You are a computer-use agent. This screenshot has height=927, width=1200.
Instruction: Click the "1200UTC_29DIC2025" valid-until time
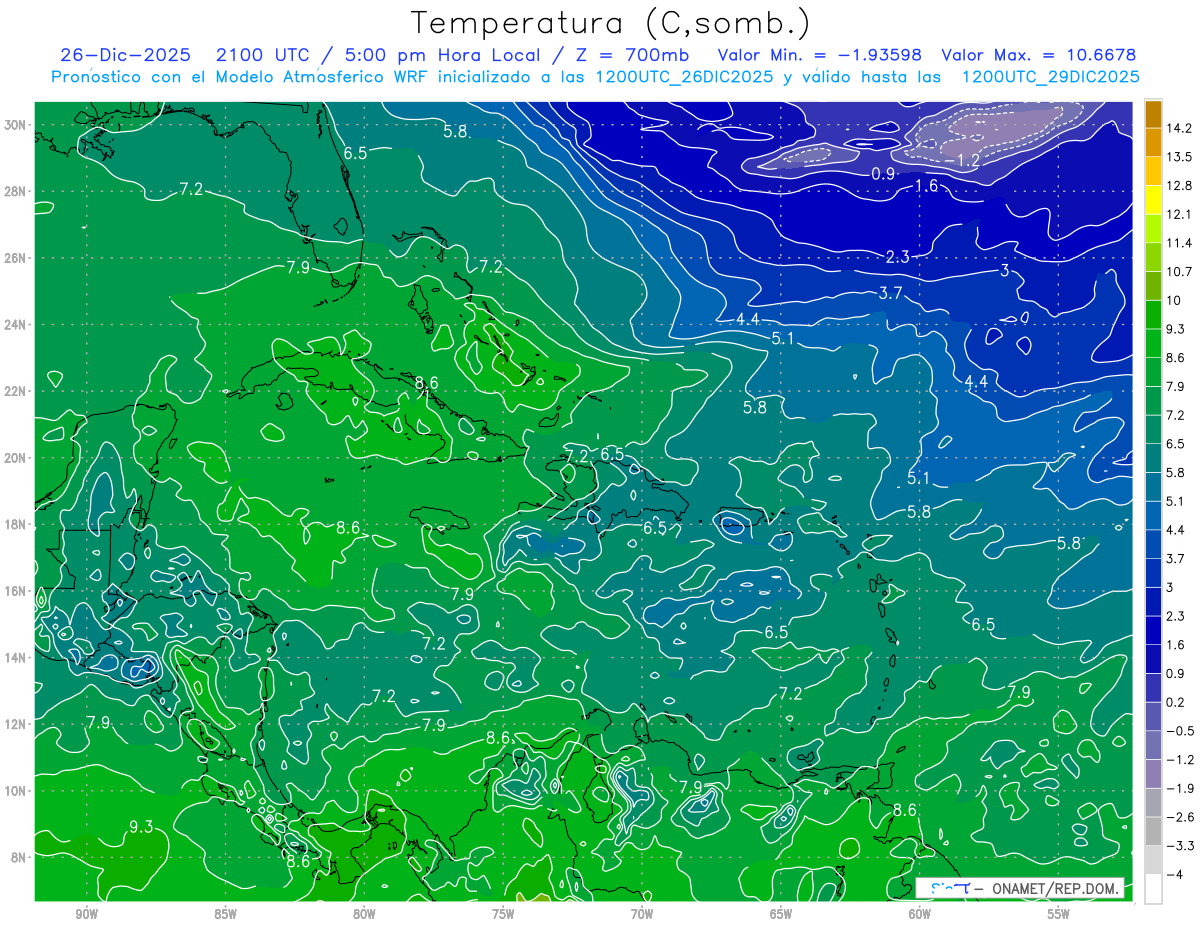click(x=1050, y=76)
